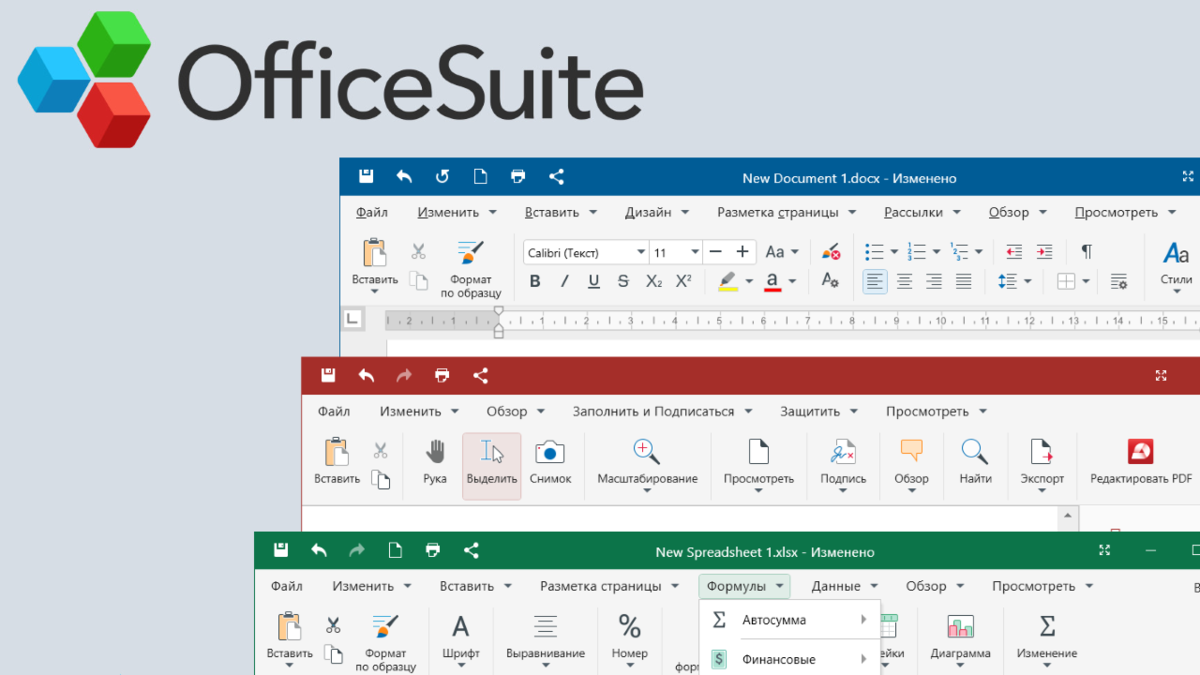1200x675 pixels.
Task: Show paragraph marks with pilcrow icon
Action: tap(1086, 252)
